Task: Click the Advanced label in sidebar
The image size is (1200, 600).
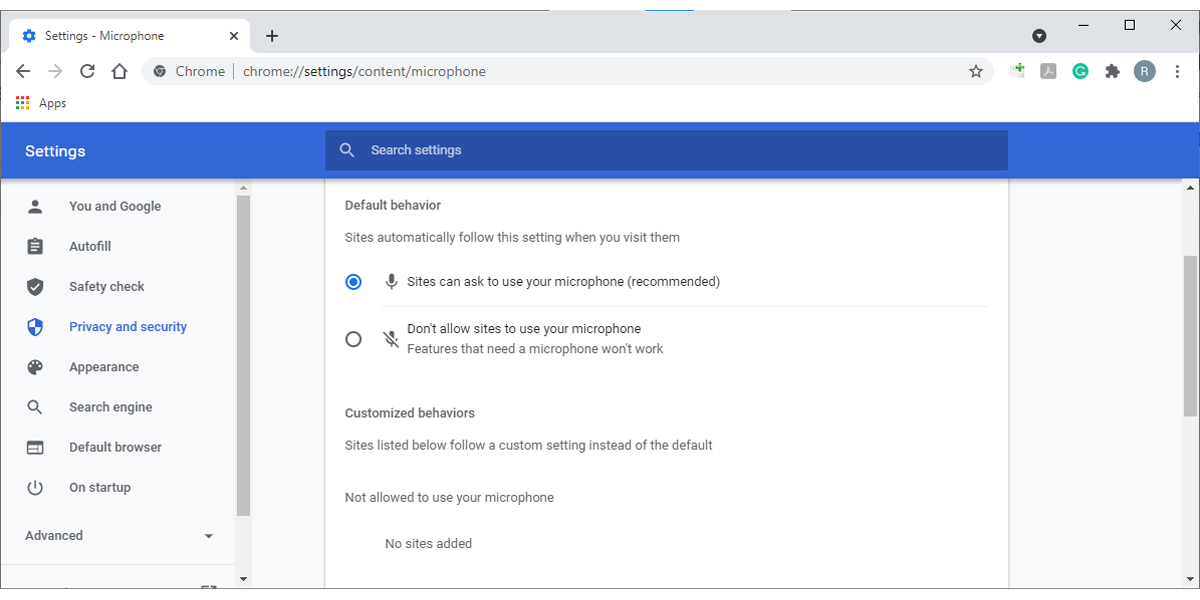Action: 54,535
